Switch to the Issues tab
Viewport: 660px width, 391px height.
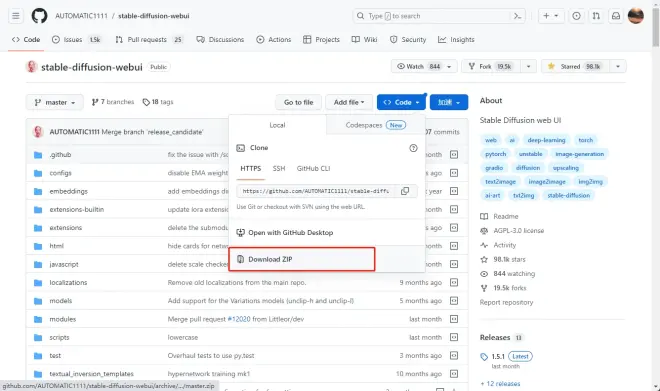(77, 40)
